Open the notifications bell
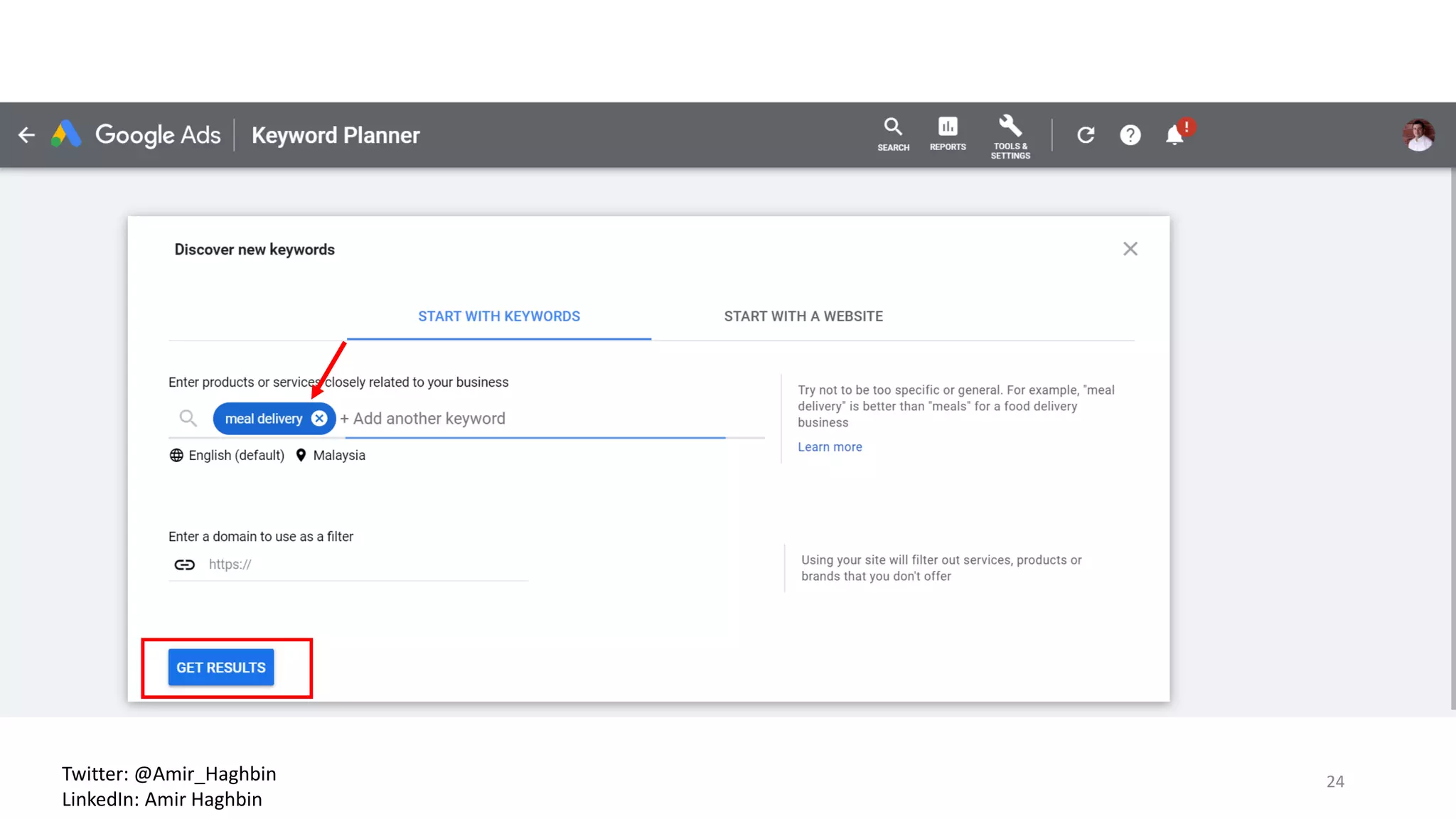1456x819 pixels. point(1175,135)
